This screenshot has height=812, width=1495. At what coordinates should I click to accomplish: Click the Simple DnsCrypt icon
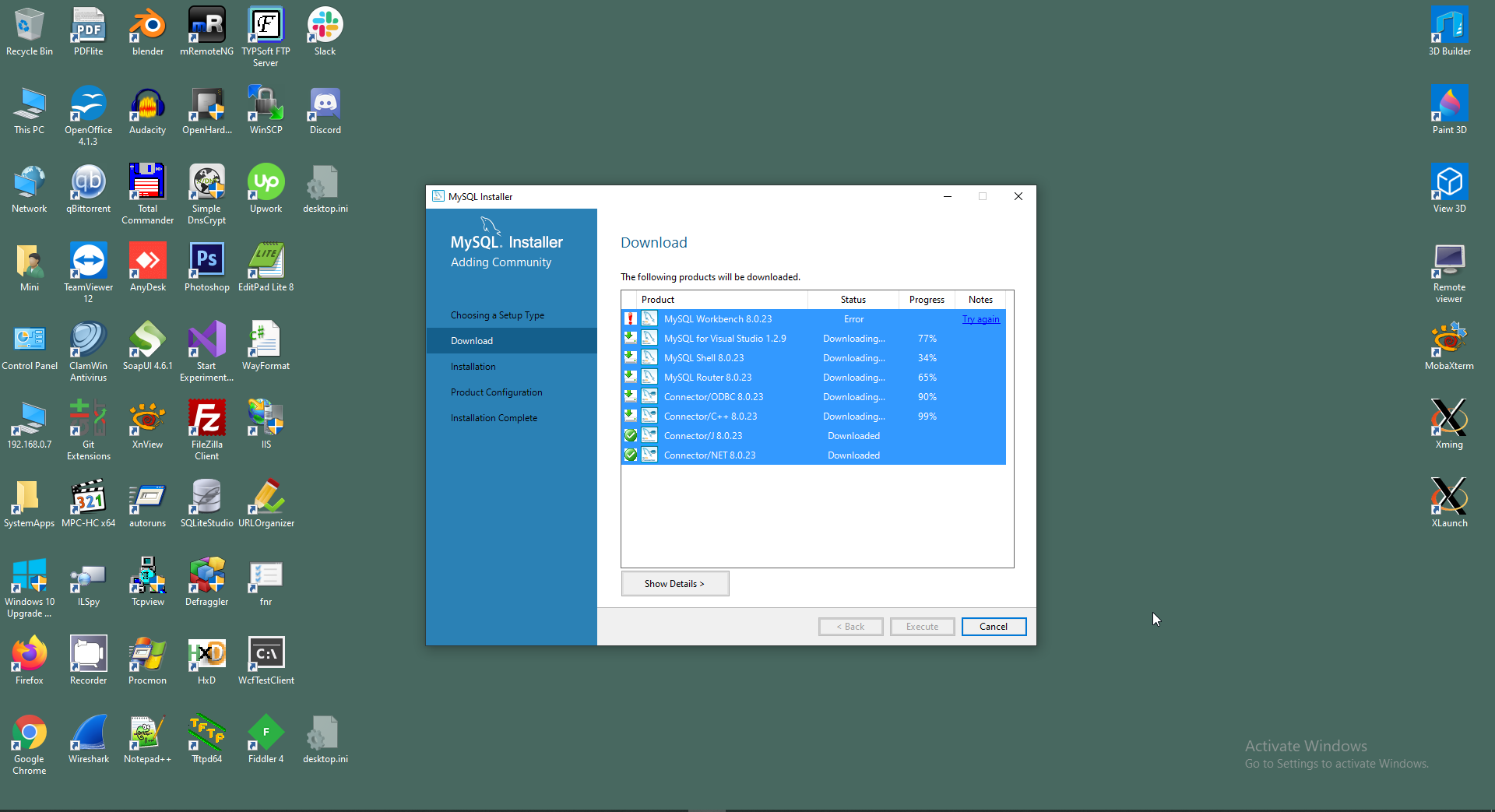(207, 195)
